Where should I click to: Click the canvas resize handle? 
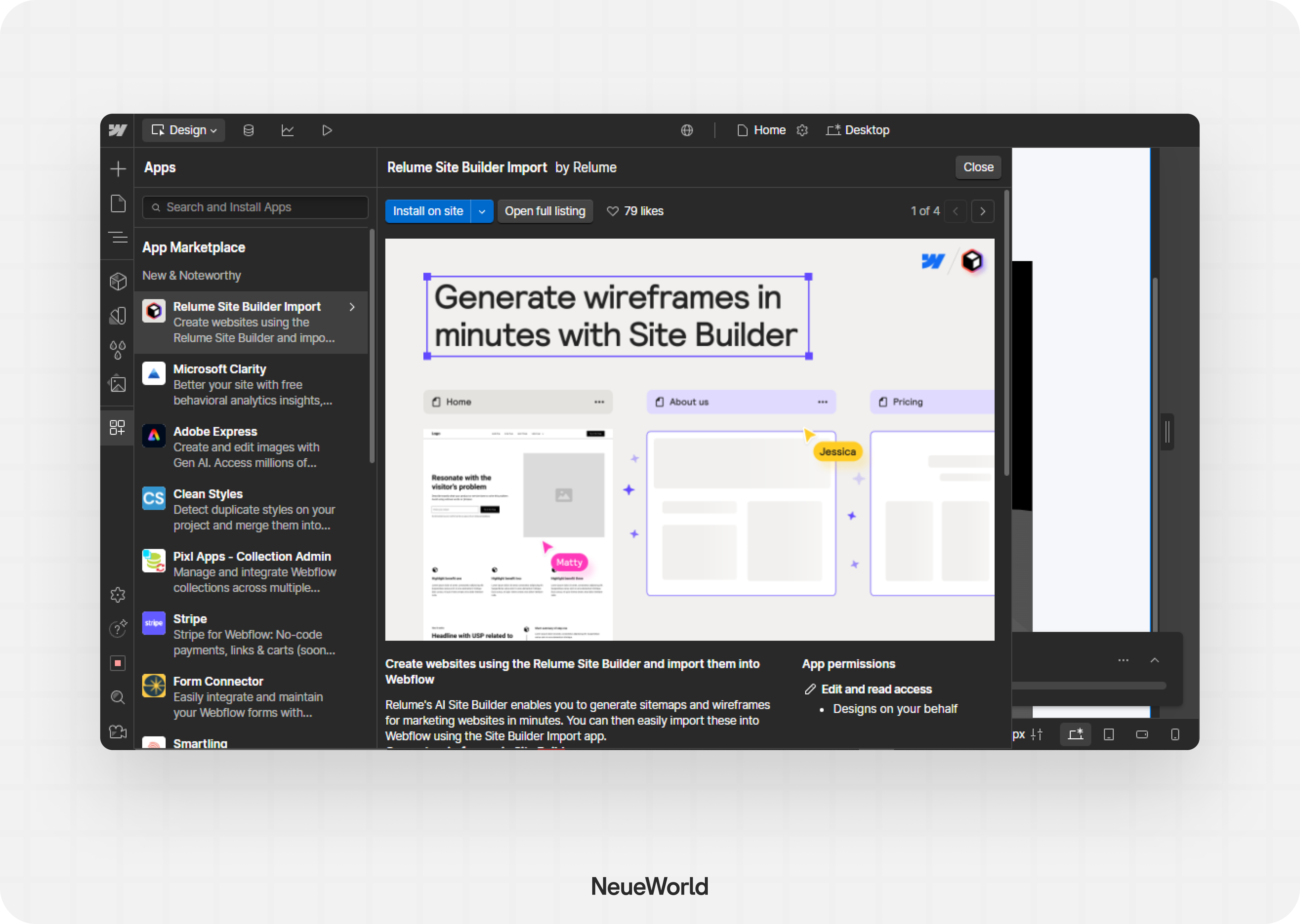[x=1167, y=432]
